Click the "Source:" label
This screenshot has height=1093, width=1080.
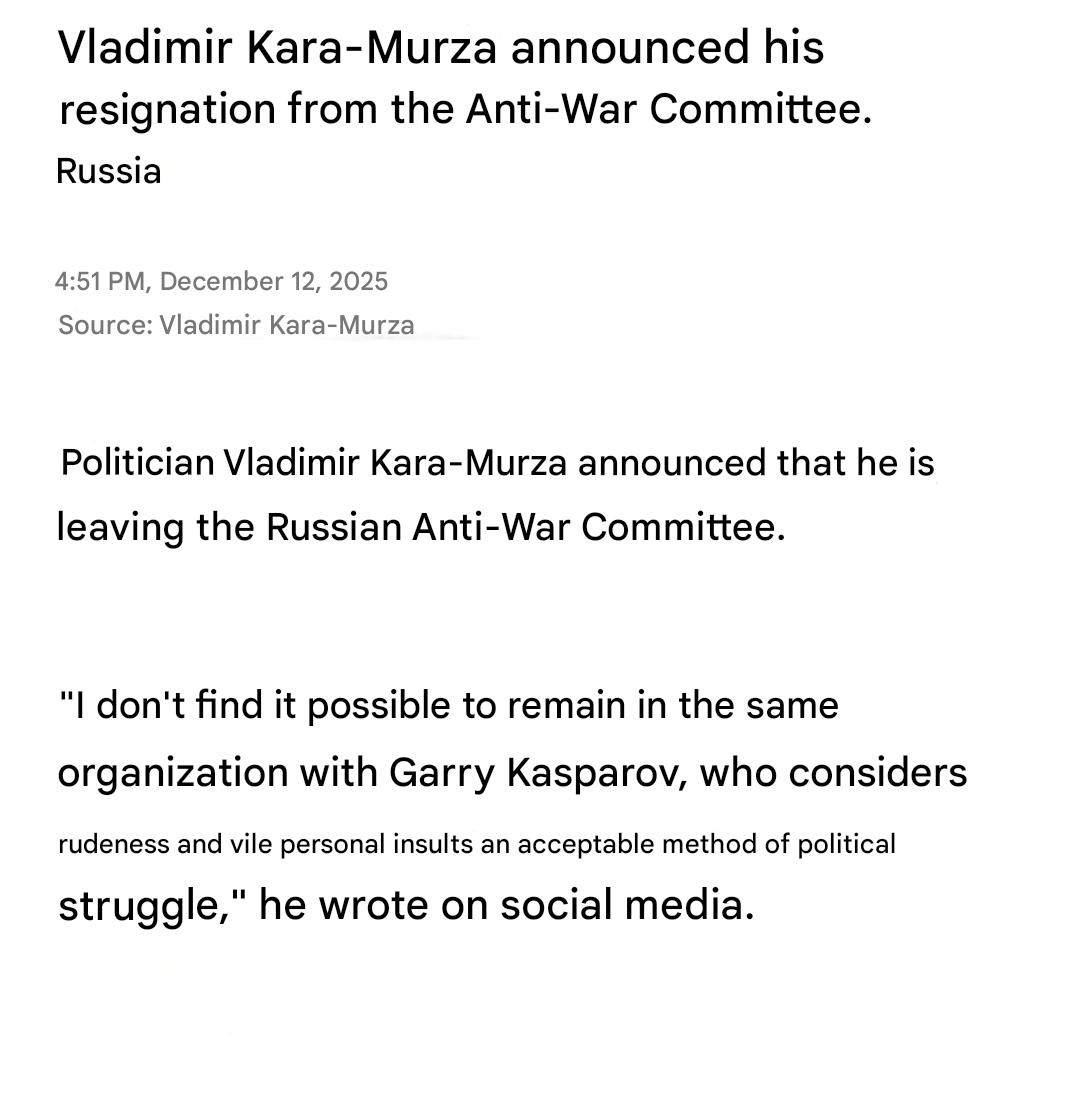coord(105,325)
